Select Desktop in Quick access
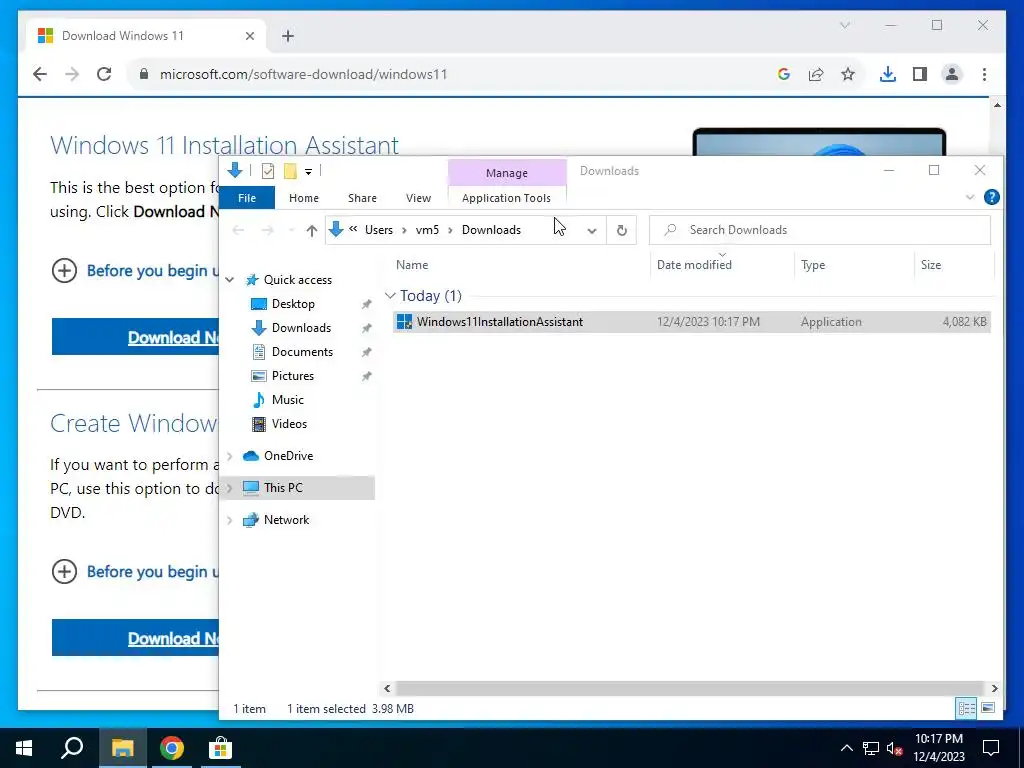 [293, 304]
